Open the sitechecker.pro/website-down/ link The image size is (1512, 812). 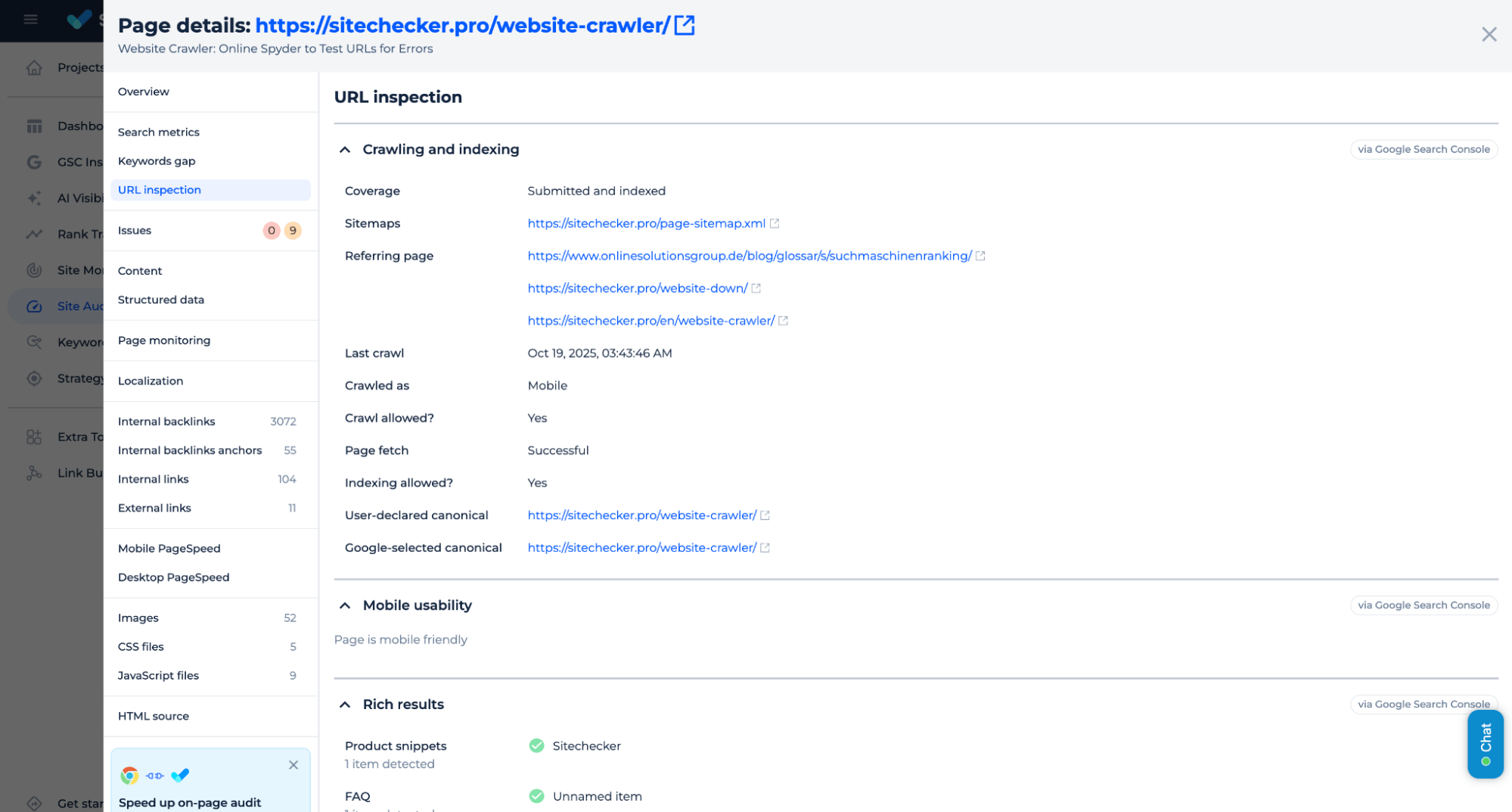tap(637, 288)
